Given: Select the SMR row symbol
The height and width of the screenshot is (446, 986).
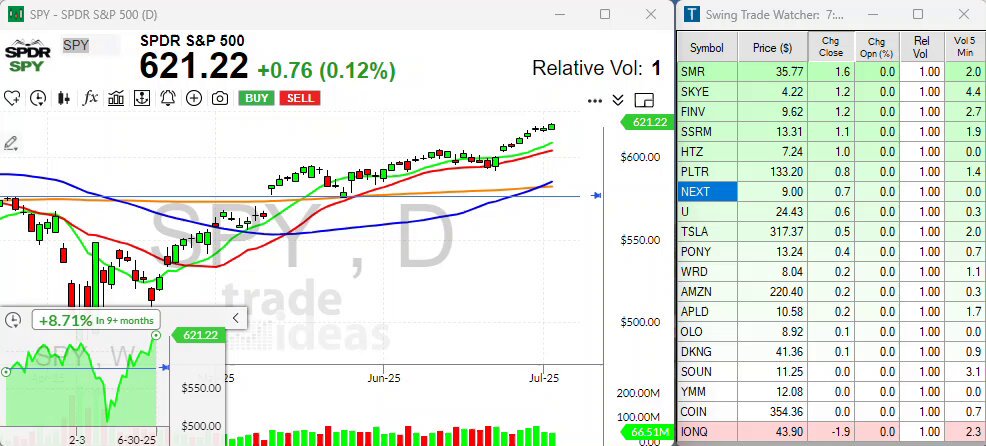Looking at the screenshot, I should tap(707, 72).
